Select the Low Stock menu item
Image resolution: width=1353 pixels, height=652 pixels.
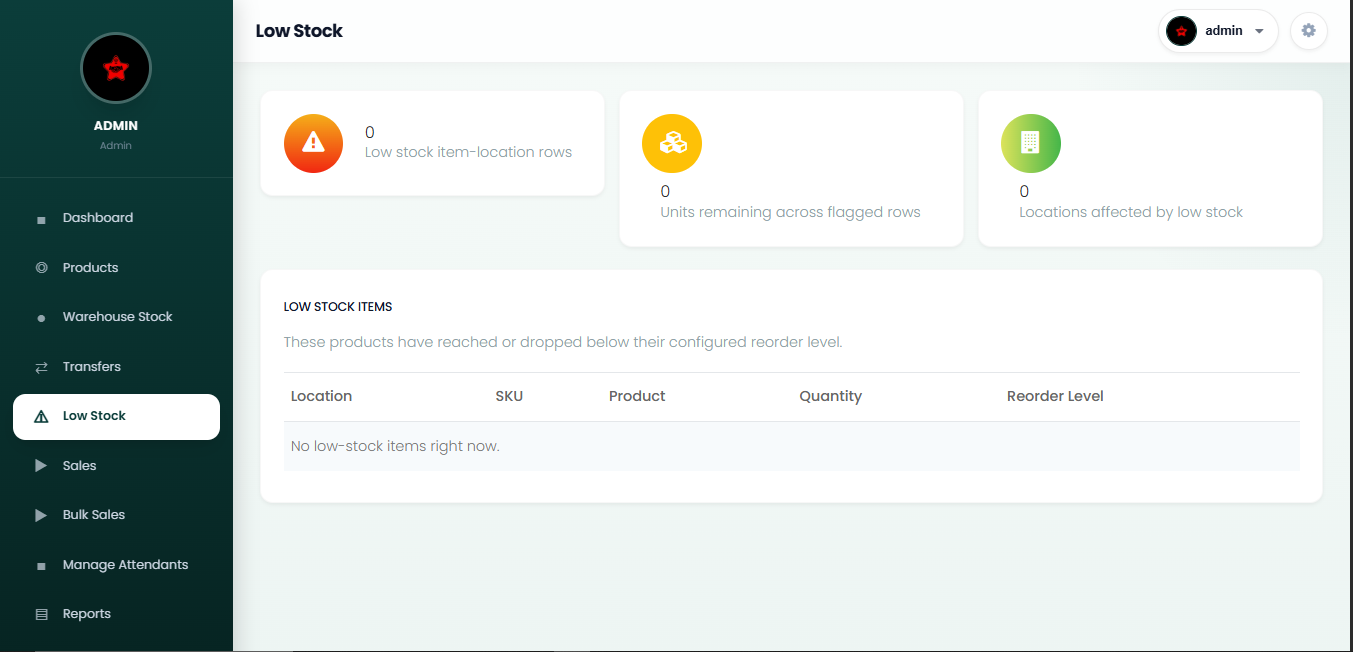(116, 417)
